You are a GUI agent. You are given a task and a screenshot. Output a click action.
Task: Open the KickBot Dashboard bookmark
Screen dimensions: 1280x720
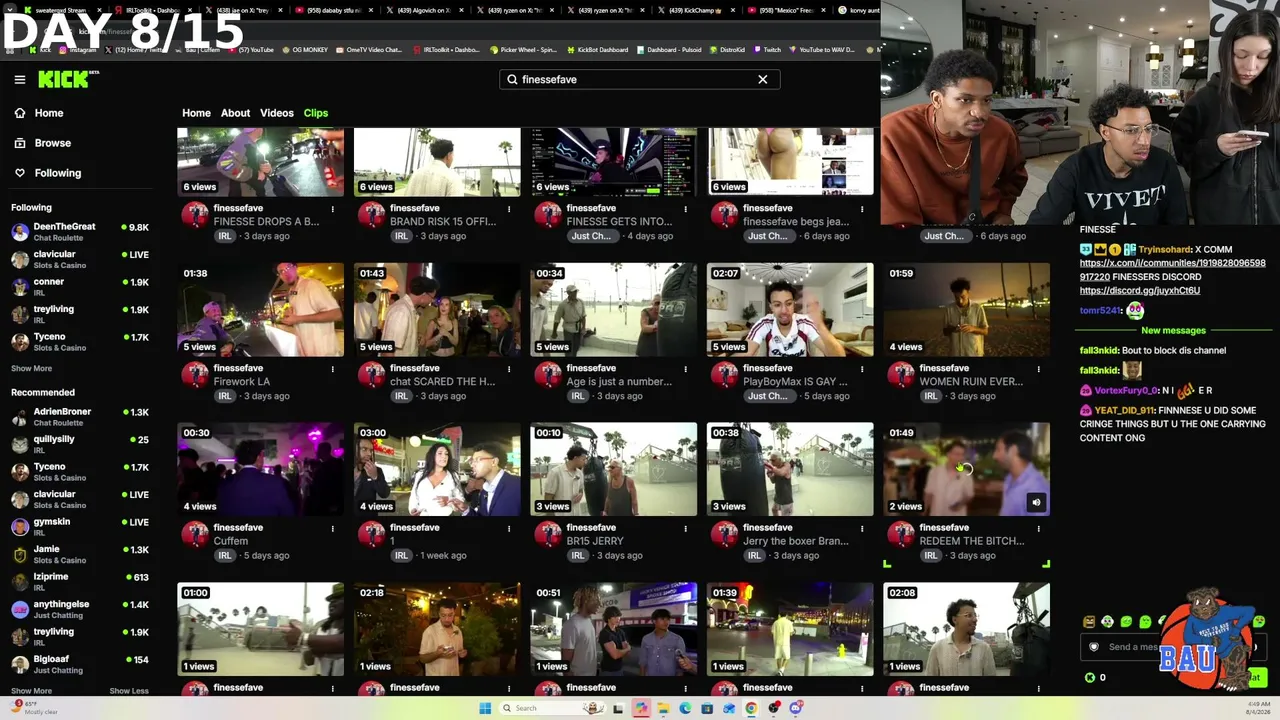pos(600,50)
